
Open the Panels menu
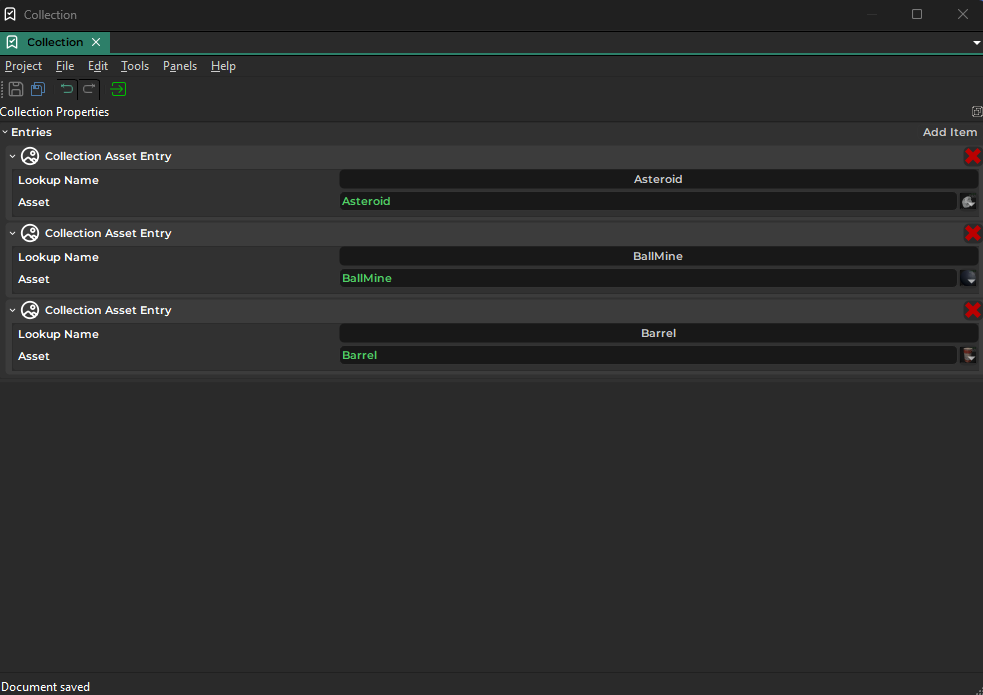point(180,66)
